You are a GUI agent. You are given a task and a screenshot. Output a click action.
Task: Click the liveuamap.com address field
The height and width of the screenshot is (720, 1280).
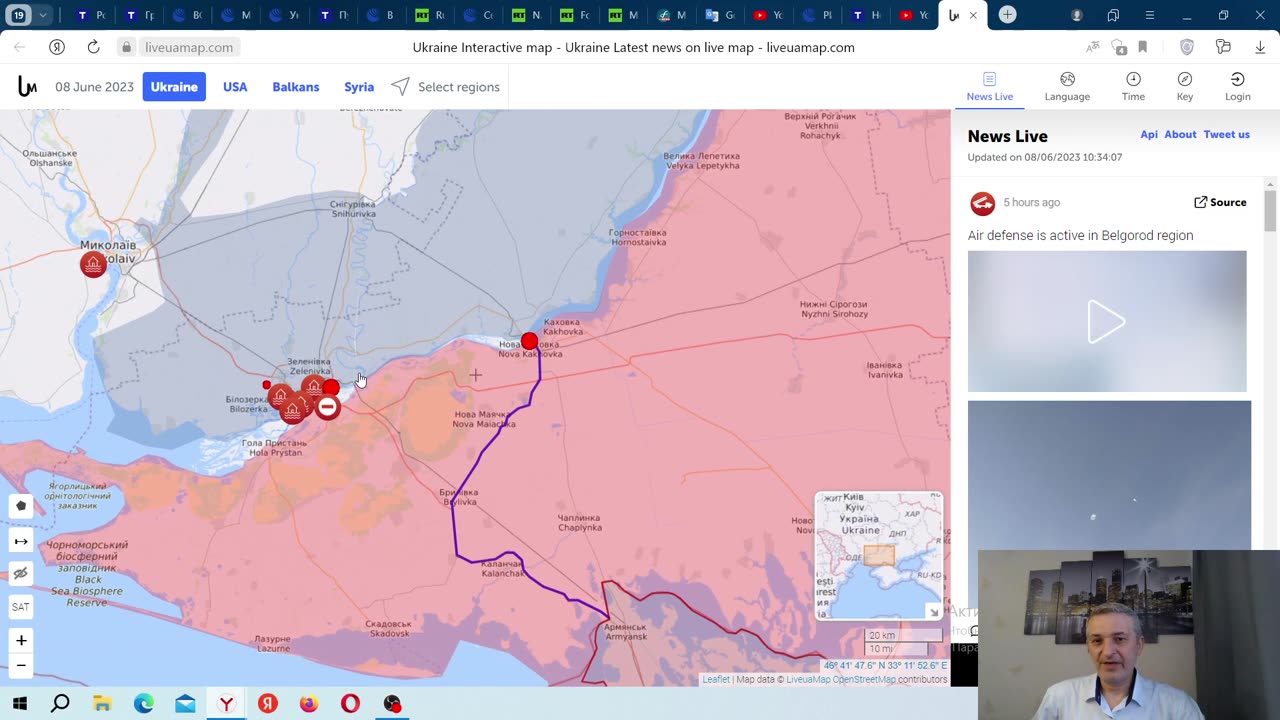189,47
